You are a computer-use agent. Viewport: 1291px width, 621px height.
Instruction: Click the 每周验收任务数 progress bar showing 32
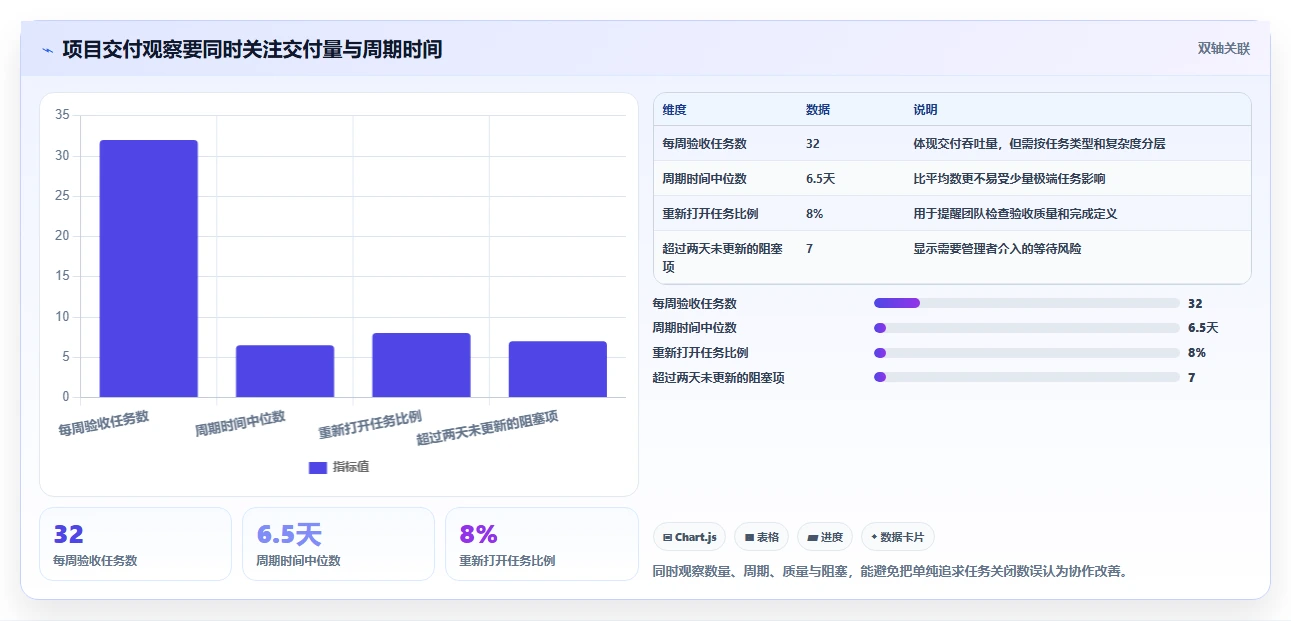[x=1027, y=303]
